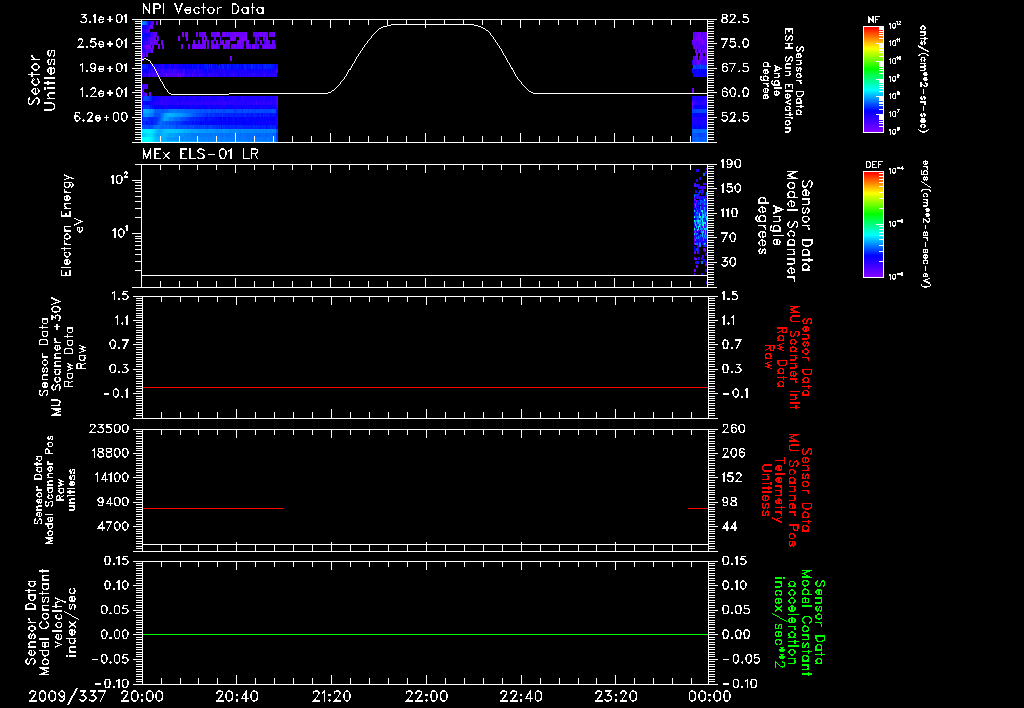Image resolution: width=1024 pixels, height=708 pixels.
Task: Click the '150' scanner angle tick
Action: click(731, 189)
